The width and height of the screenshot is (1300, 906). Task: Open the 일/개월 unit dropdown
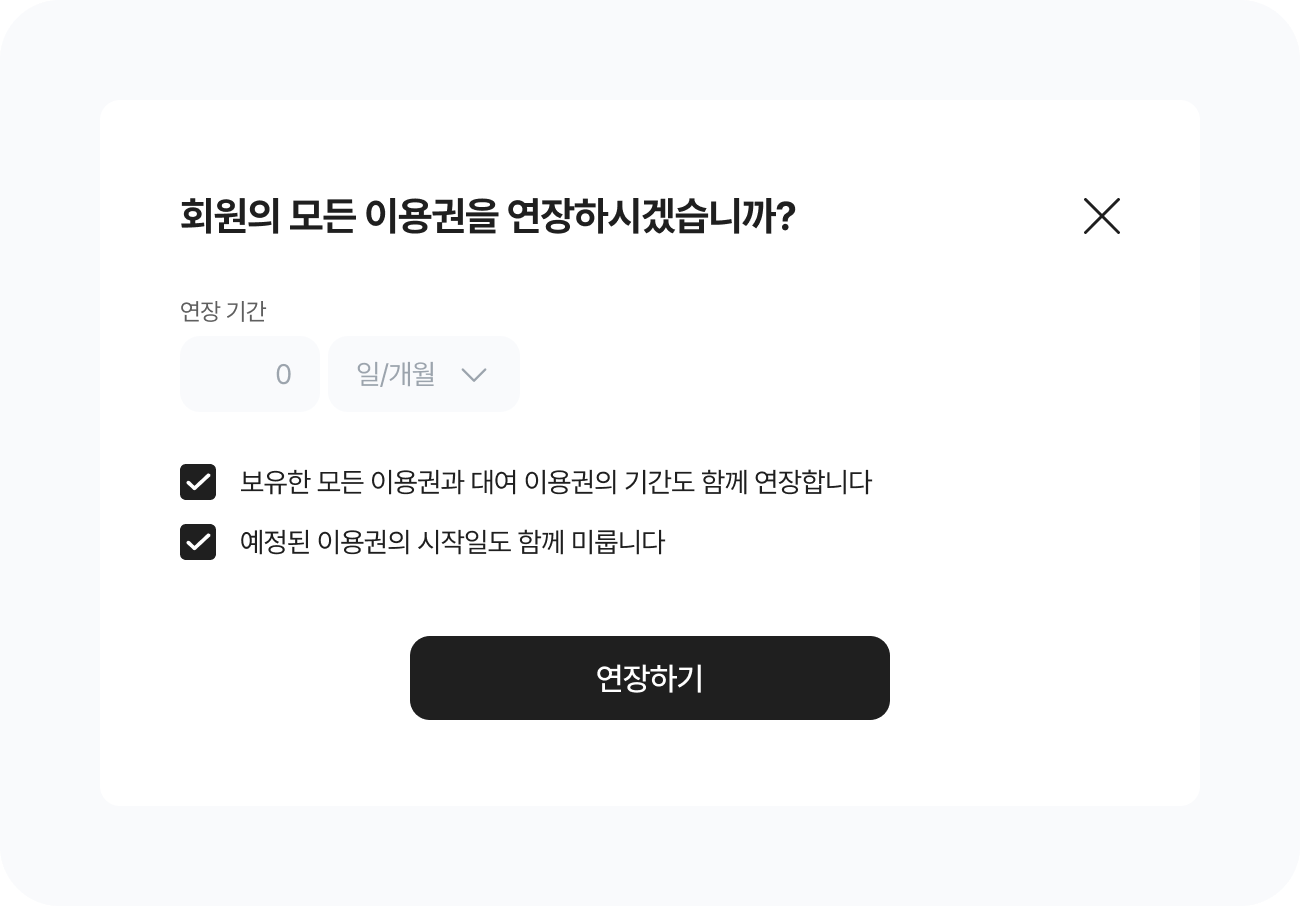click(424, 374)
